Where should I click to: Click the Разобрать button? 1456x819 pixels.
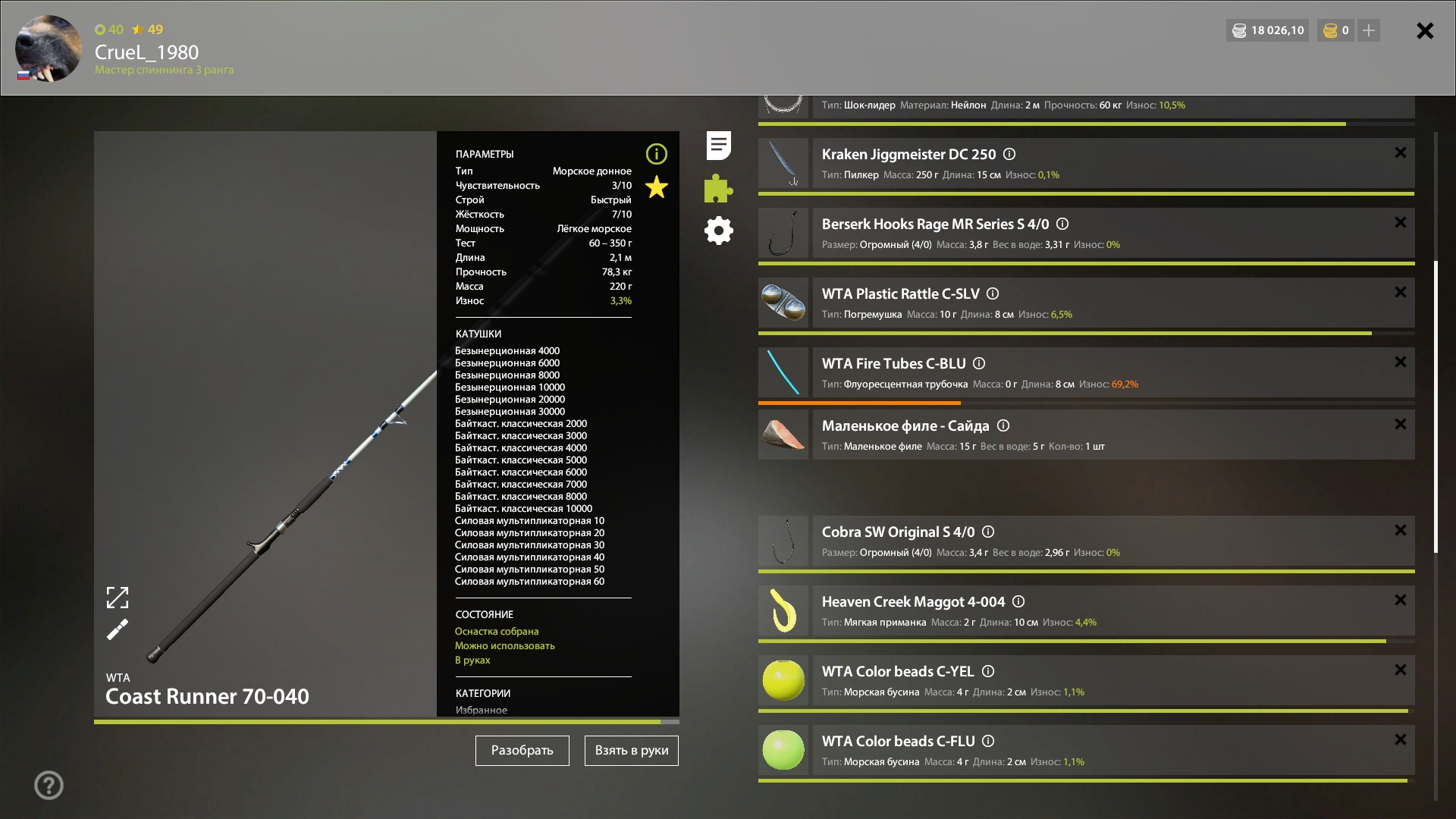point(522,750)
